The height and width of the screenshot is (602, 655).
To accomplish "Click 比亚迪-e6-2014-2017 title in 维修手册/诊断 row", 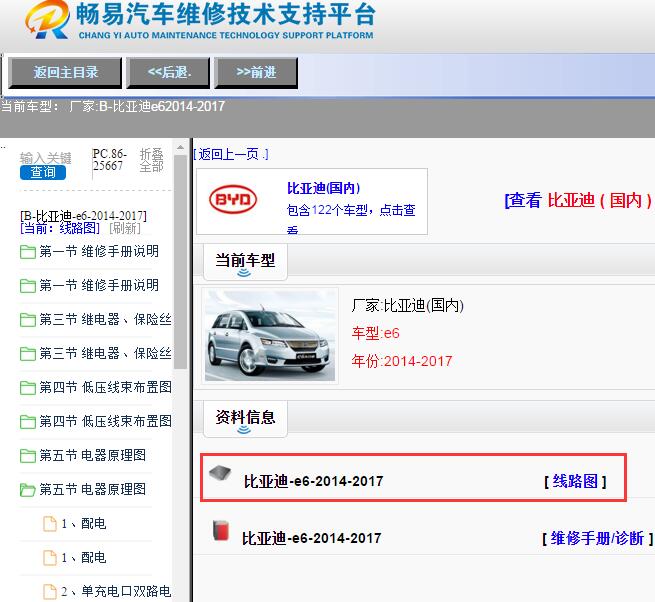I will point(312,538).
